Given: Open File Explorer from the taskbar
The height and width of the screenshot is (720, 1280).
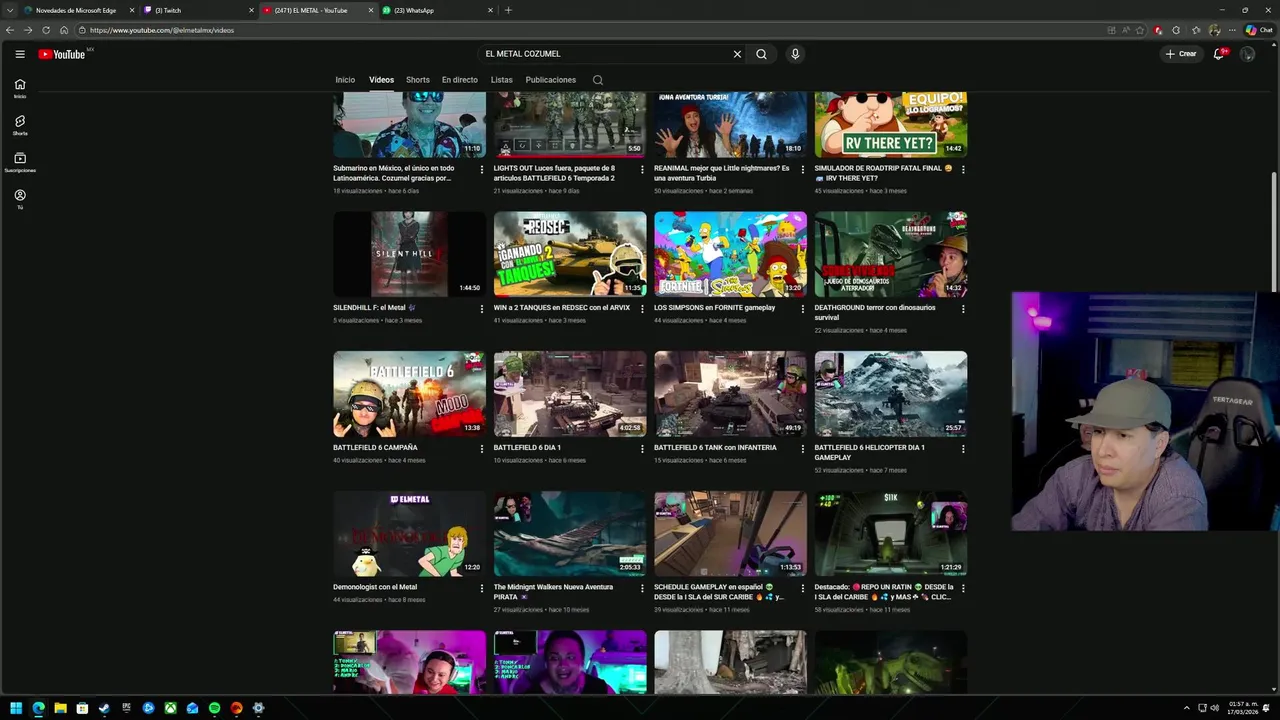Looking at the screenshot, I should tap(60, 708).
